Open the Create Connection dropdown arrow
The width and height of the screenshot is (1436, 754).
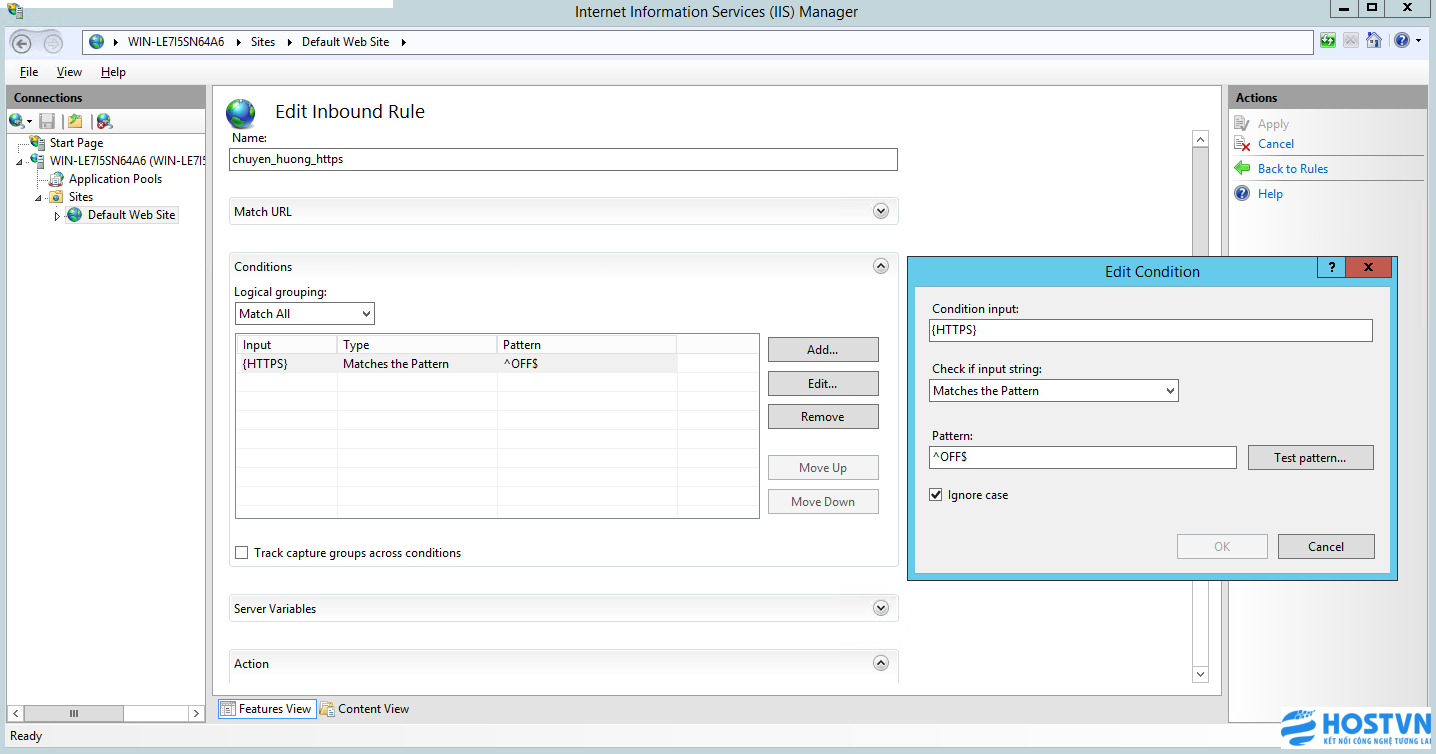(30, 122)
